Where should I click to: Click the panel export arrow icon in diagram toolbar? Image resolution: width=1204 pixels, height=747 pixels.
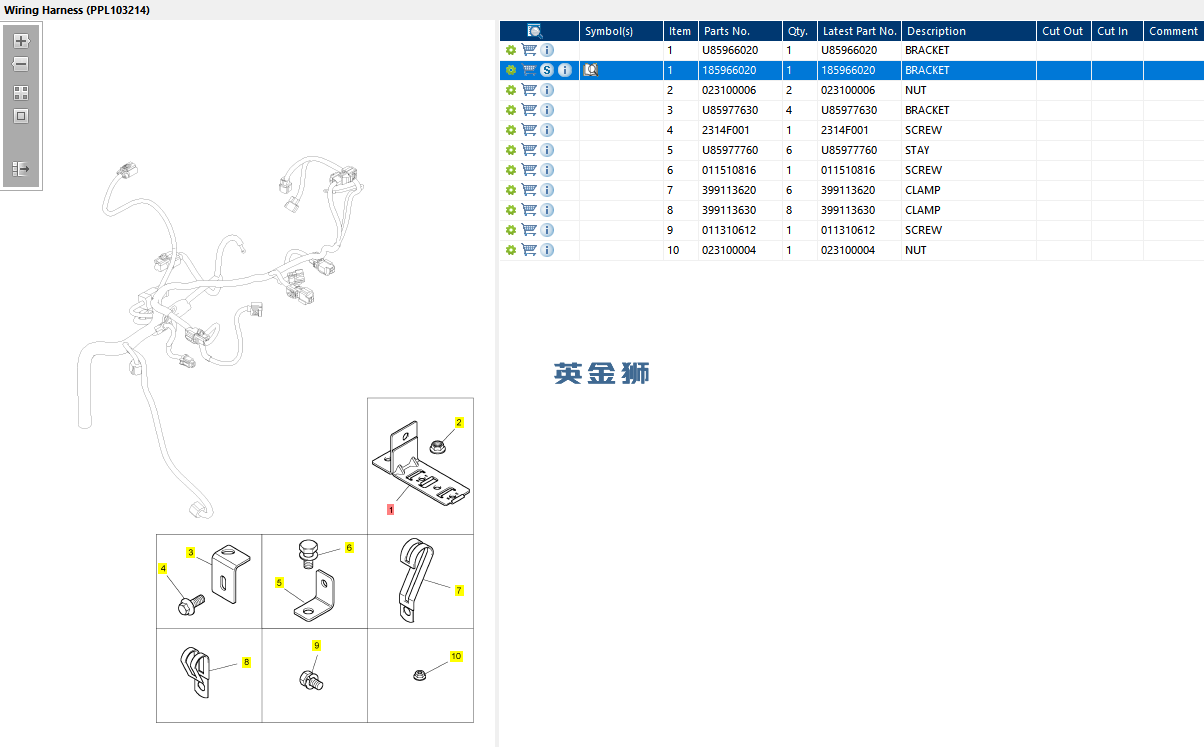tap(20, 169)
